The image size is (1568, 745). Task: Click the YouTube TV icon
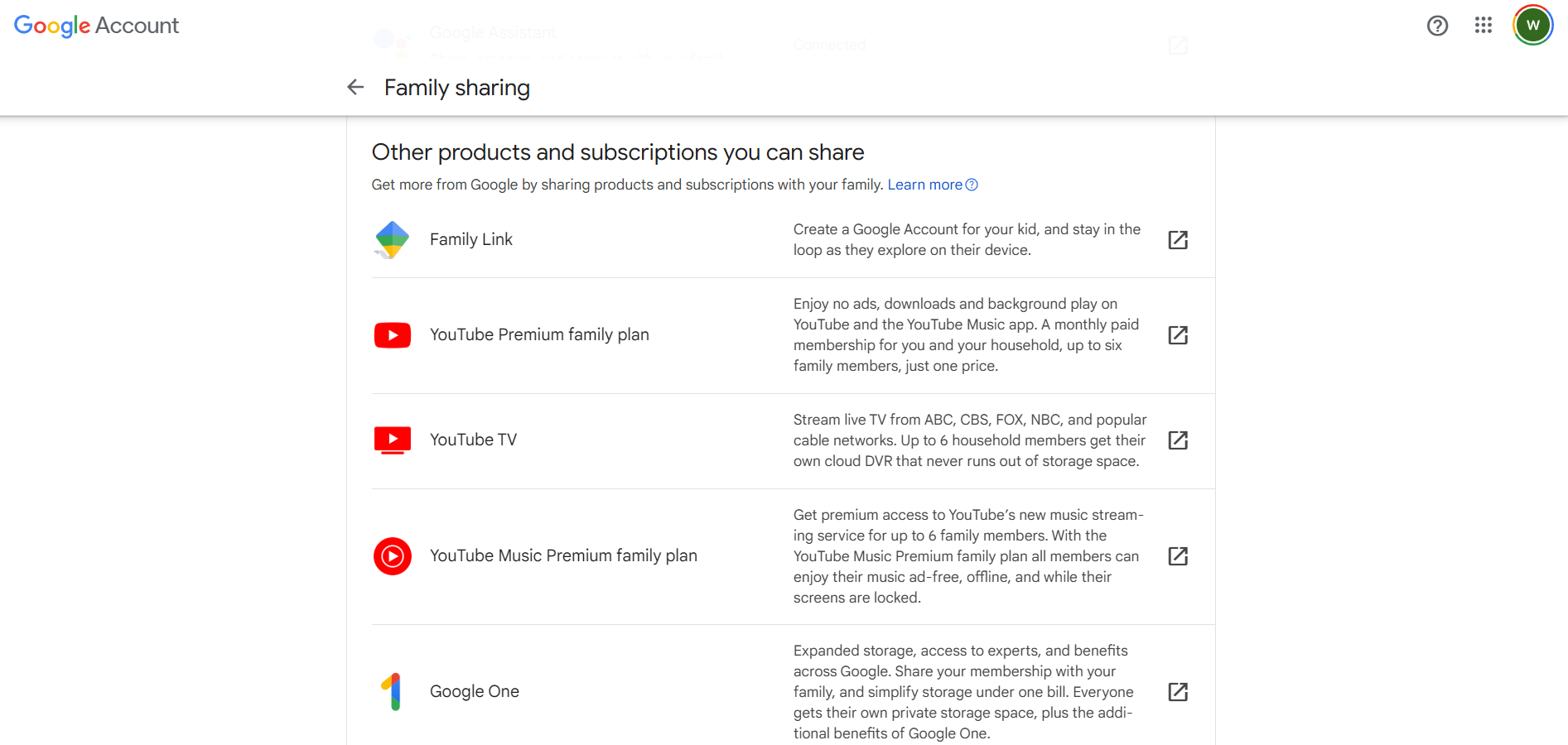click(393, 440)
